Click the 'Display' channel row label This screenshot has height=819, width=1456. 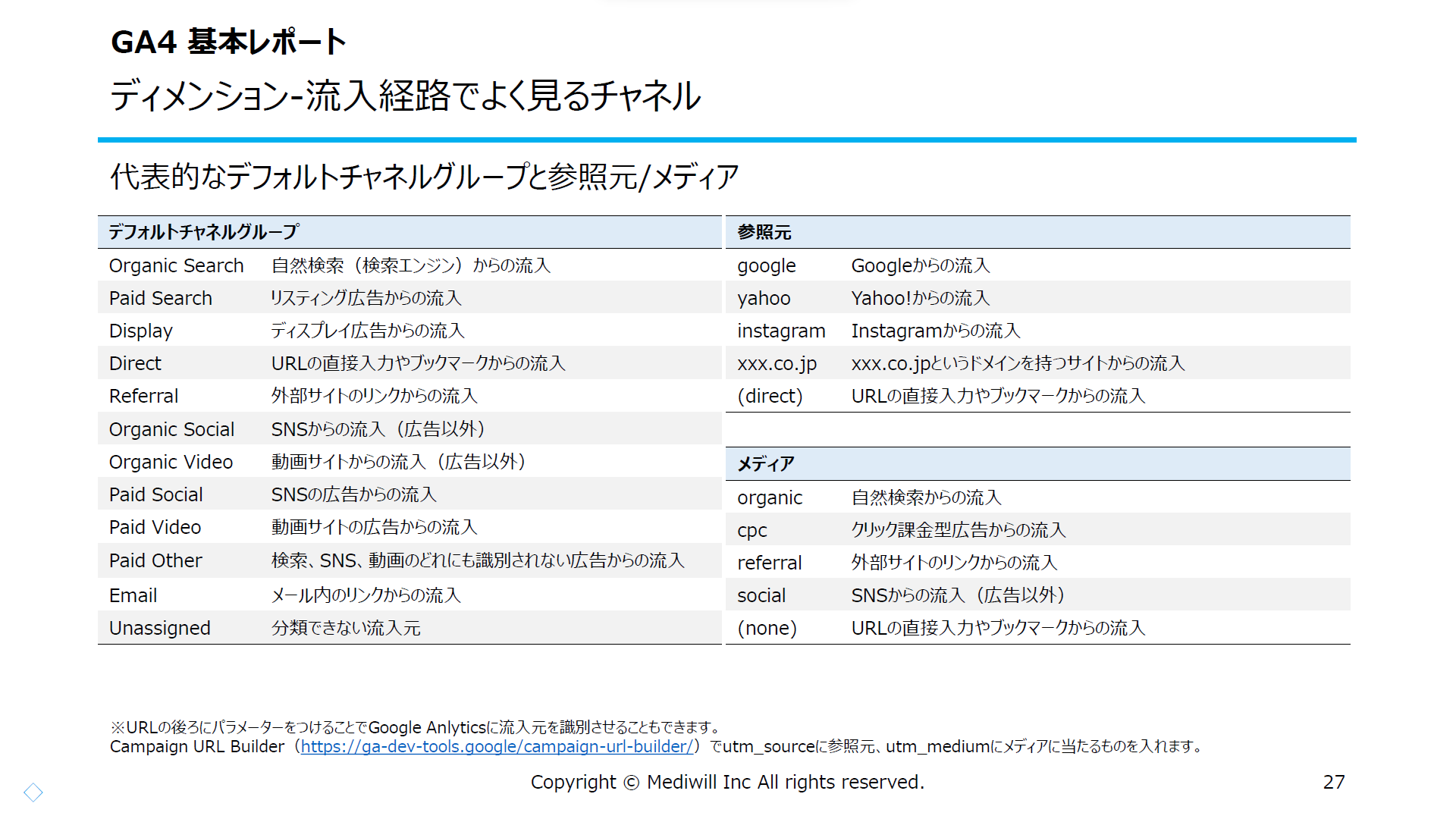tap(141, 331)
